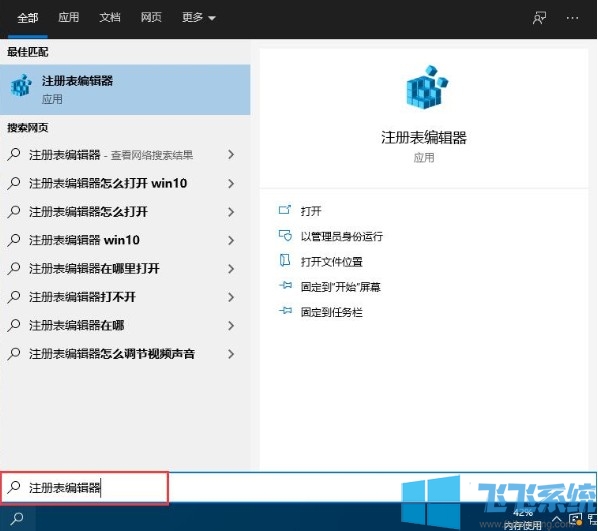Click pin icon beside 固定到"开始"屏幕
598x531 pixels.
(285, 285)
